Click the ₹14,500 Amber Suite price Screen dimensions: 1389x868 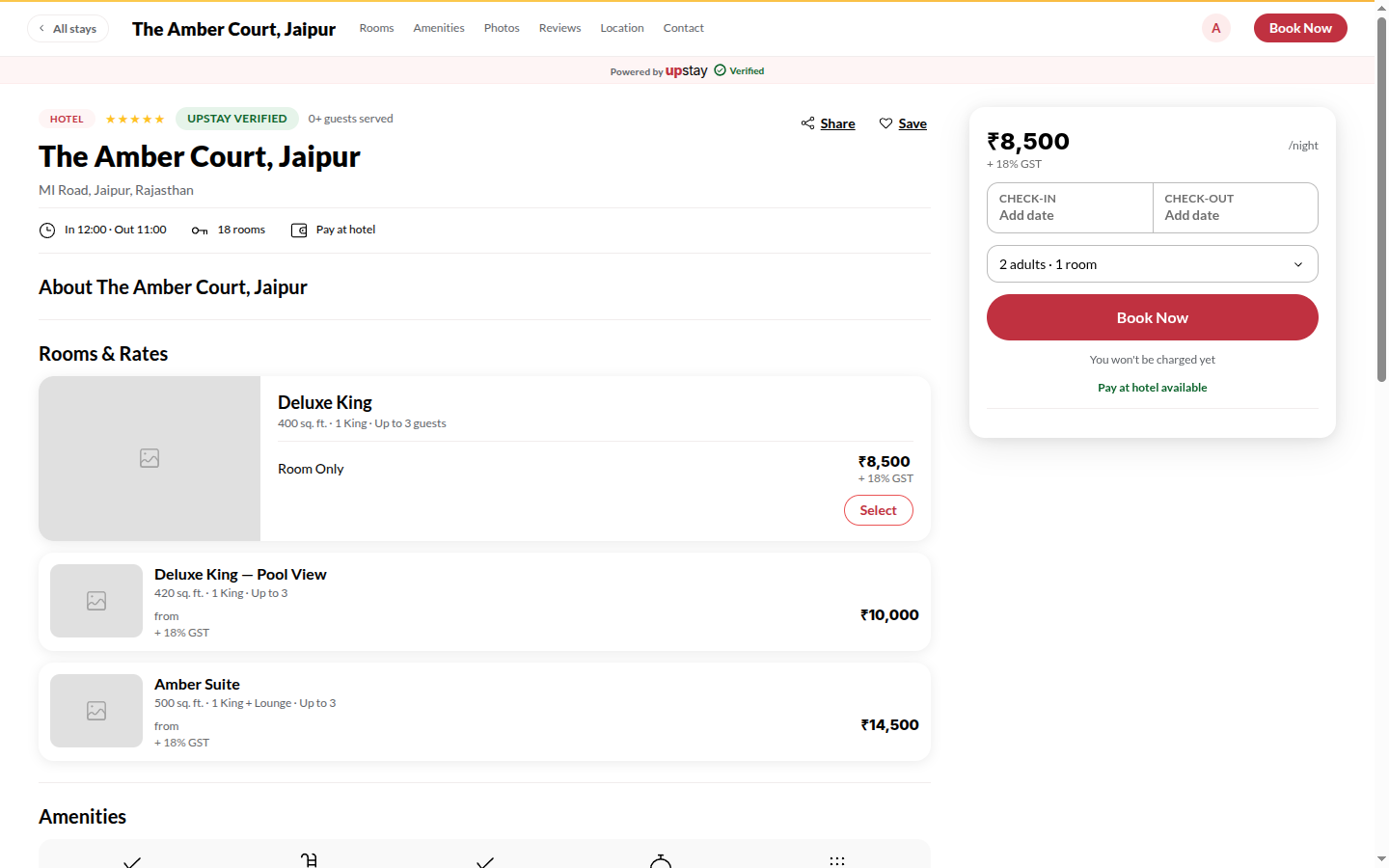tap(889, 725)
